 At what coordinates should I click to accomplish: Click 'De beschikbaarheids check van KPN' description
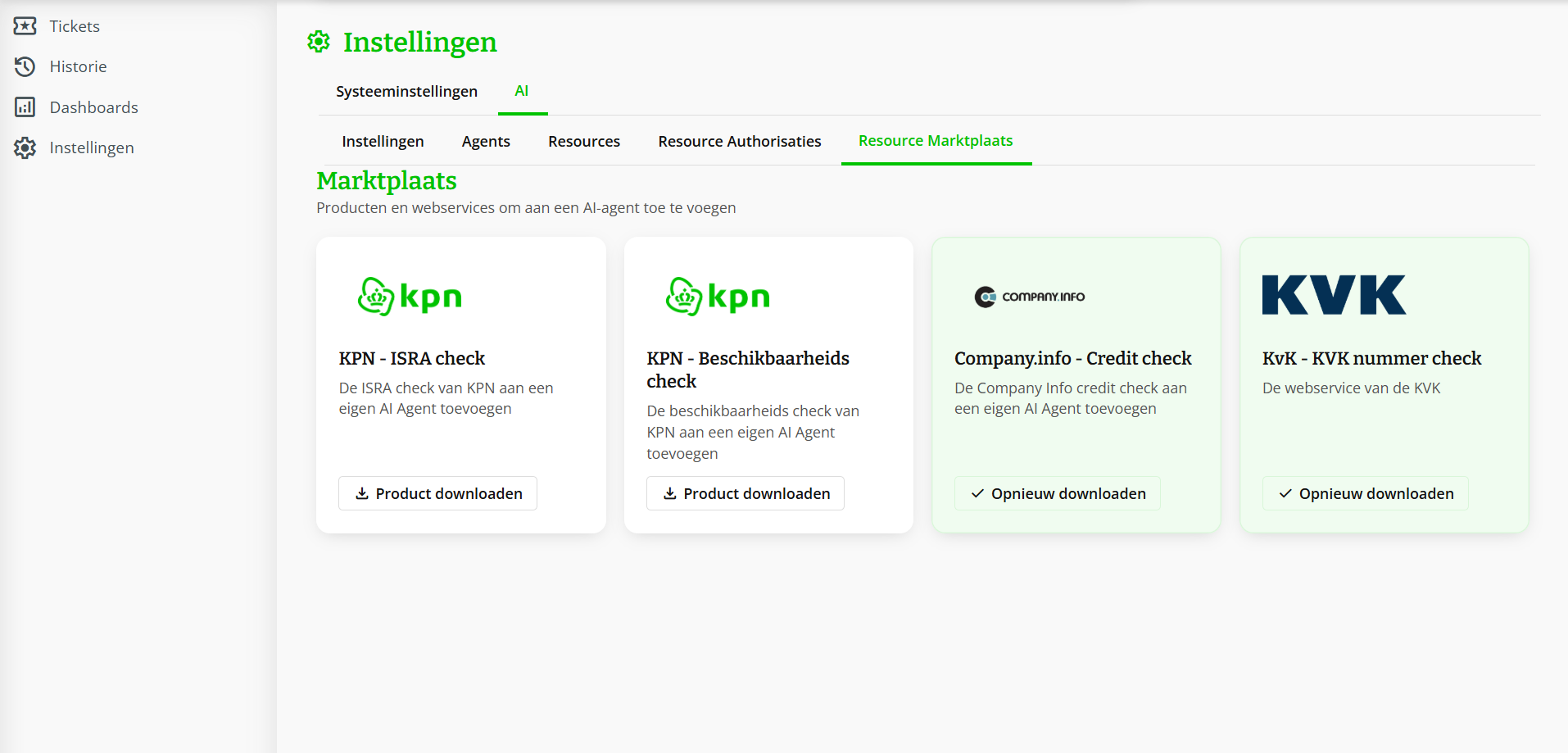(x=753, y=432)
